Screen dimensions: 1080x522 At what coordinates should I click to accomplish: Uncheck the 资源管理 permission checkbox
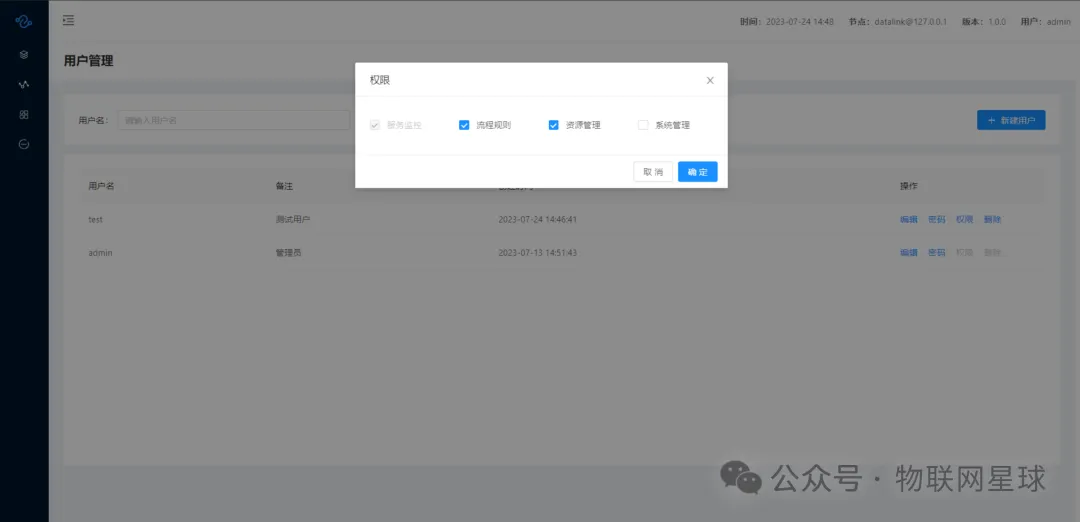(x=553, y=125)
